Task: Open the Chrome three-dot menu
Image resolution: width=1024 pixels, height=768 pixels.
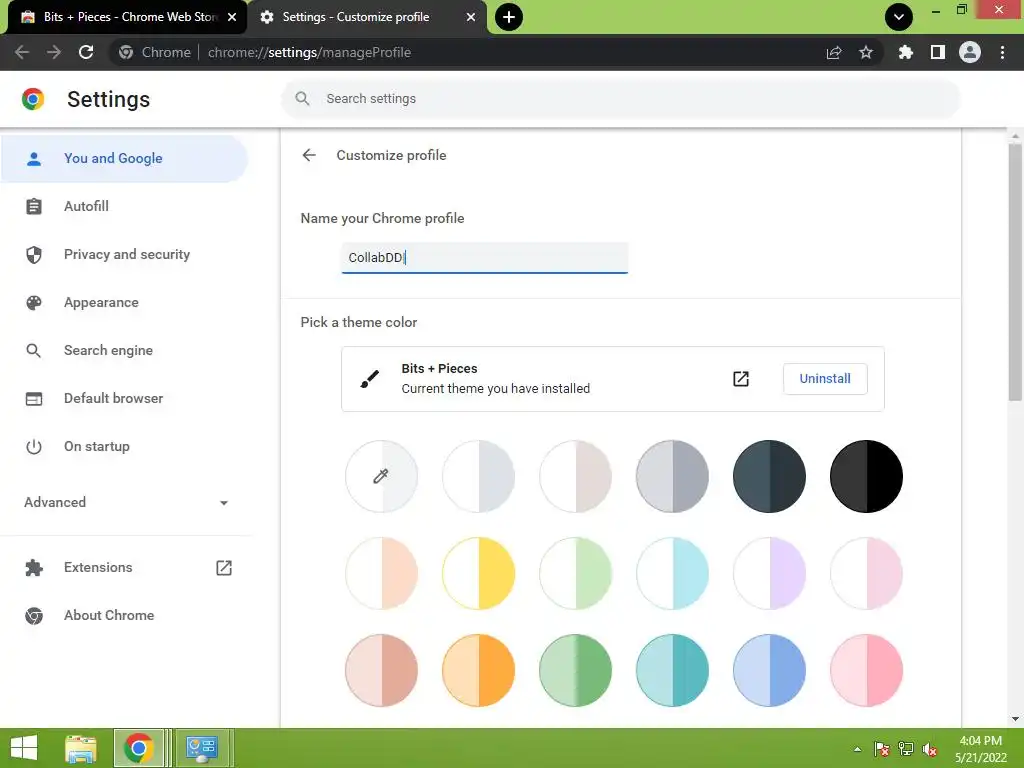Action: click(x=1002, y=52)
